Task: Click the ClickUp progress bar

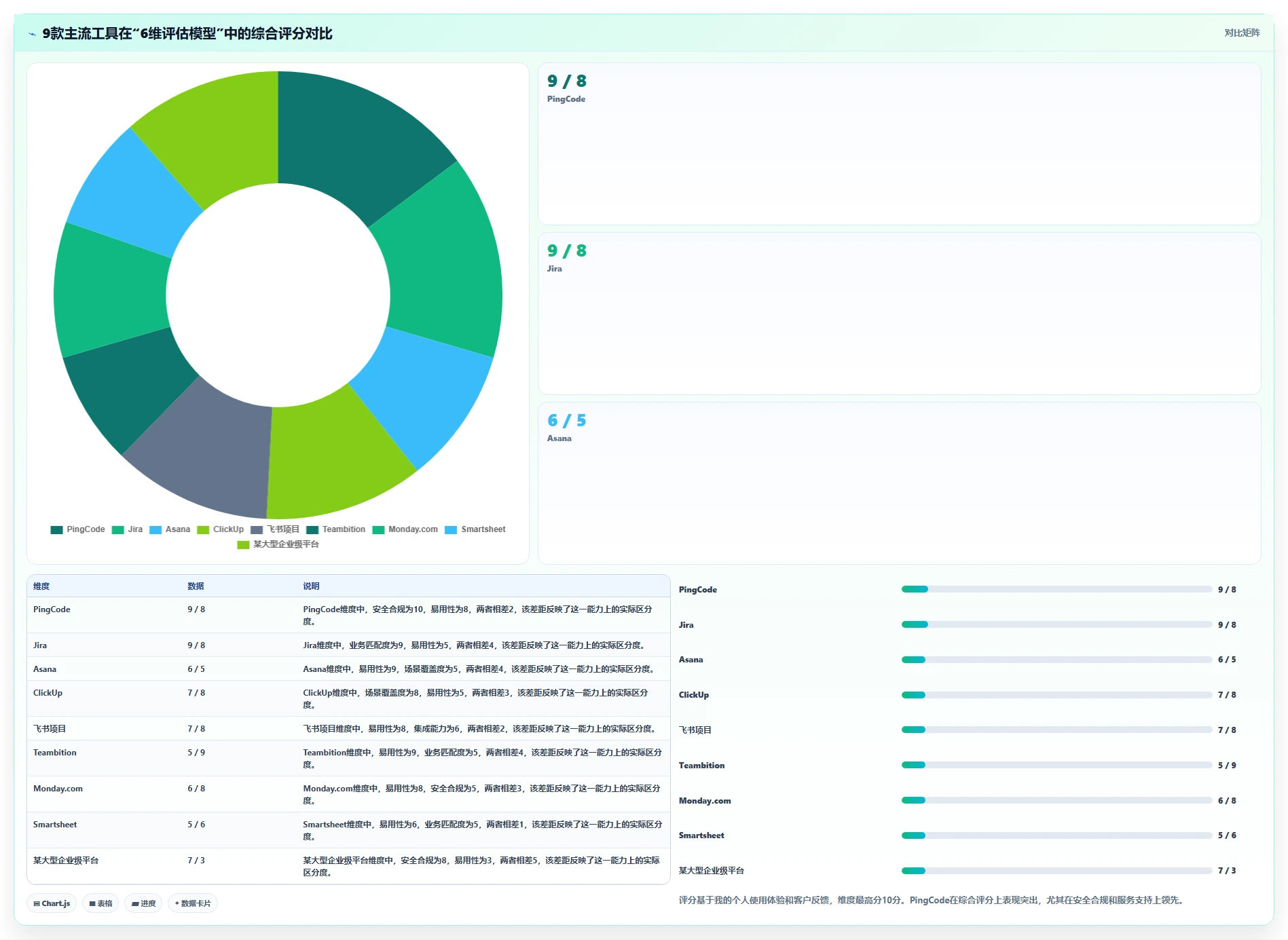Action: (x=1056, y=695)
